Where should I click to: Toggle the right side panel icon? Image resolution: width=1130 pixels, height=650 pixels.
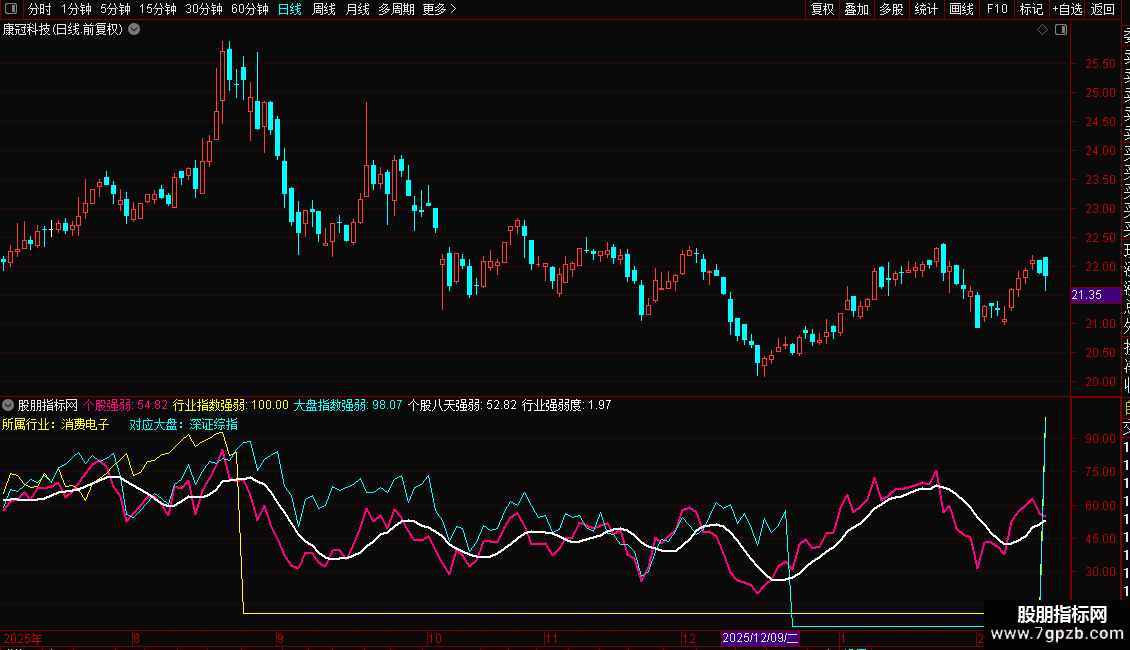(x=1061, y=30)
